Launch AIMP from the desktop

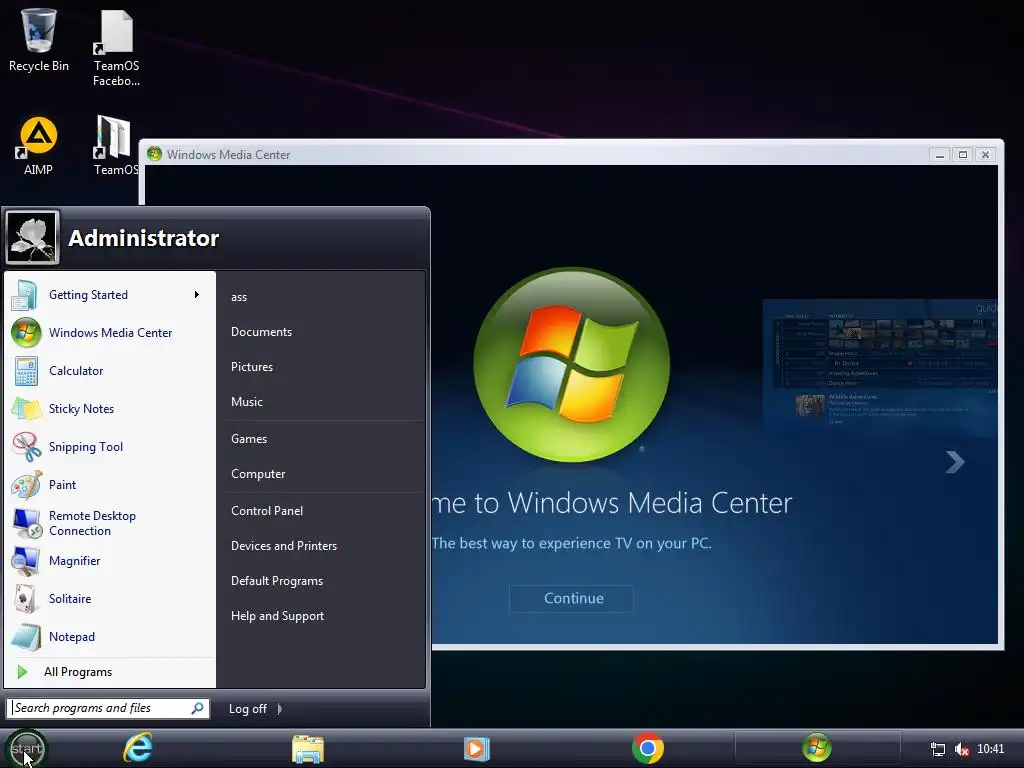(38, 146)
